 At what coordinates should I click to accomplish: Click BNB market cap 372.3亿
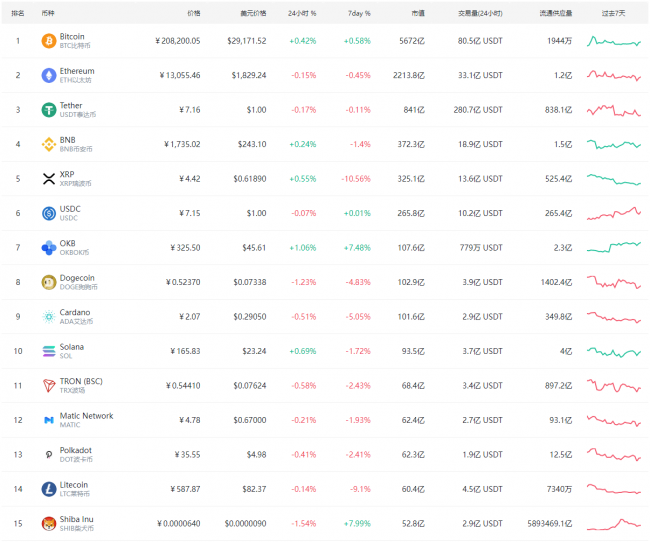[411, 144]
